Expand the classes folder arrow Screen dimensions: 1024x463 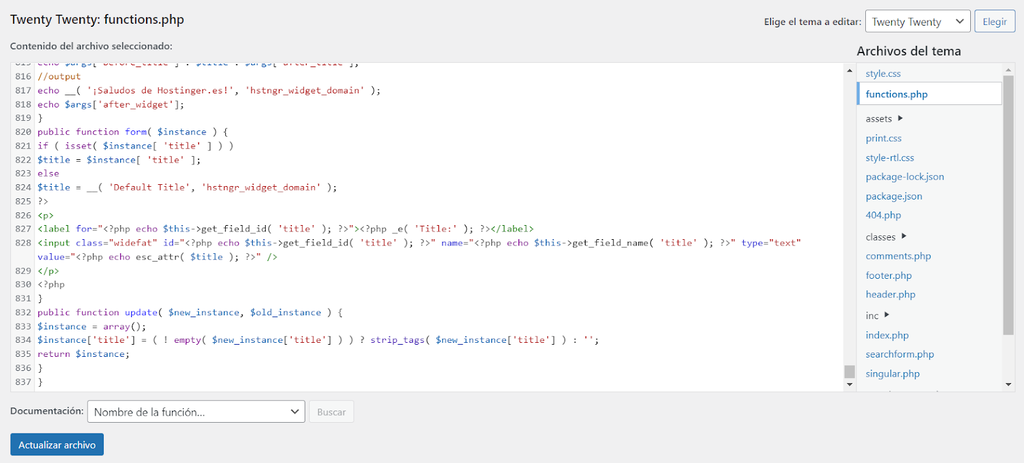coord(904,236)
